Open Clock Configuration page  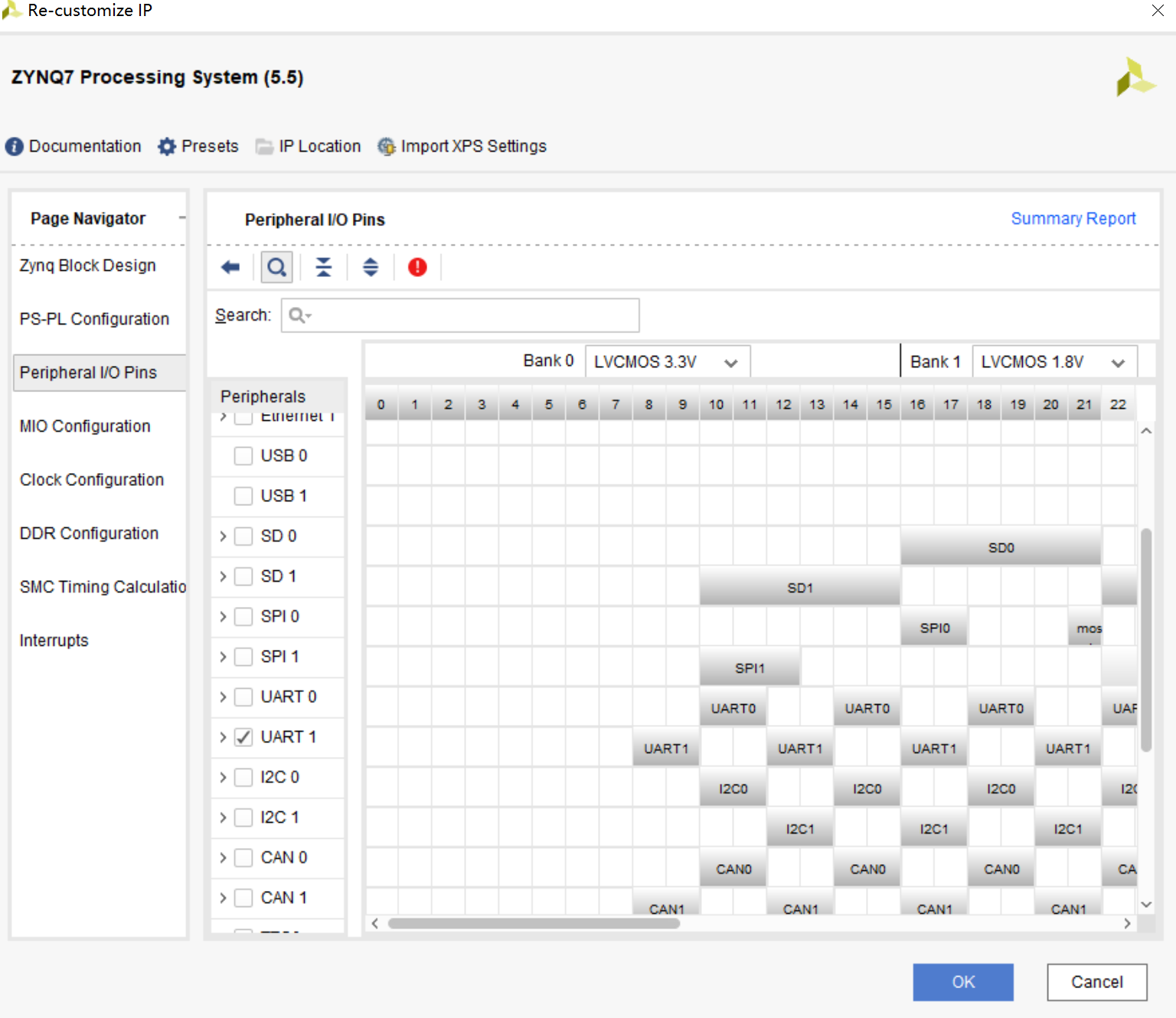[92, 480]
